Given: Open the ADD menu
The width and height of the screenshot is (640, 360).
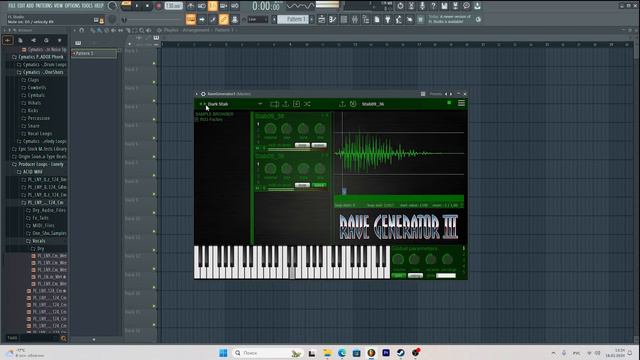Looking at the screenshot, I should coord(30,6).
